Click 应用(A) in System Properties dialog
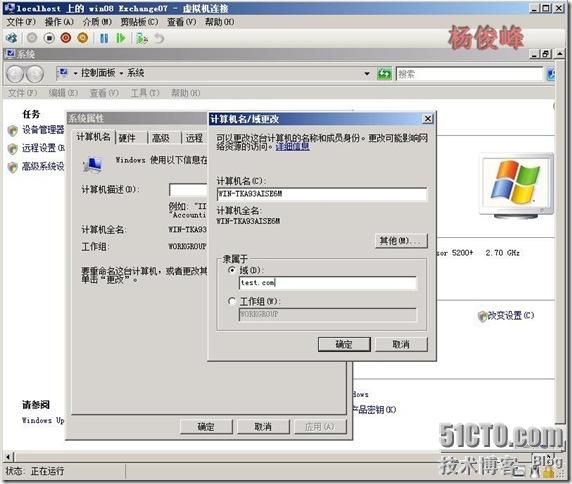The height and width of the screenshot is (484, 572). pyautogui.click(x=320, y=427)
